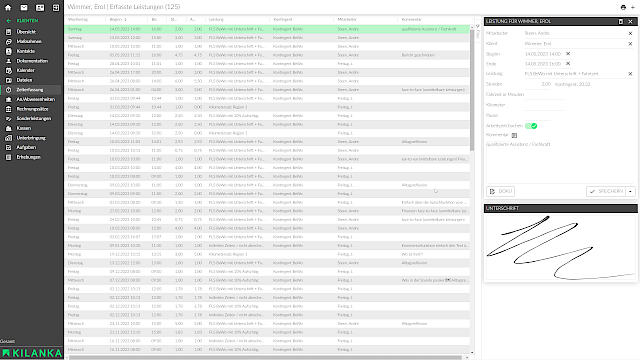The image size is (640, 360).
Task: Click the add-window icon beside contact card
Action: [x=56, y=7]
